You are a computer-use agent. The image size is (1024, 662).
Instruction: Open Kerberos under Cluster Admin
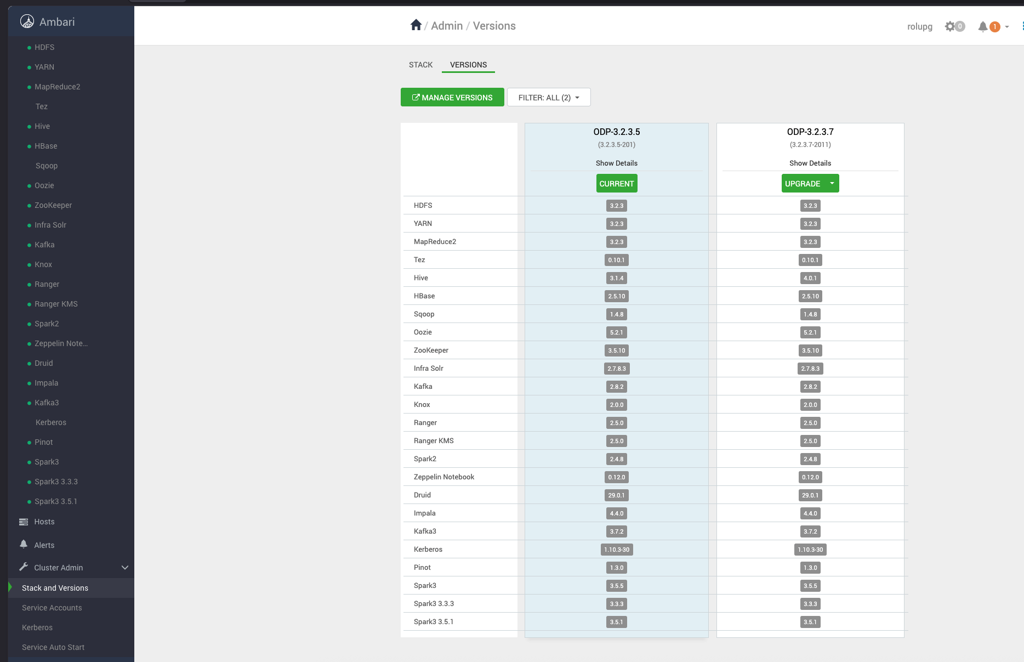coord(37,627)
